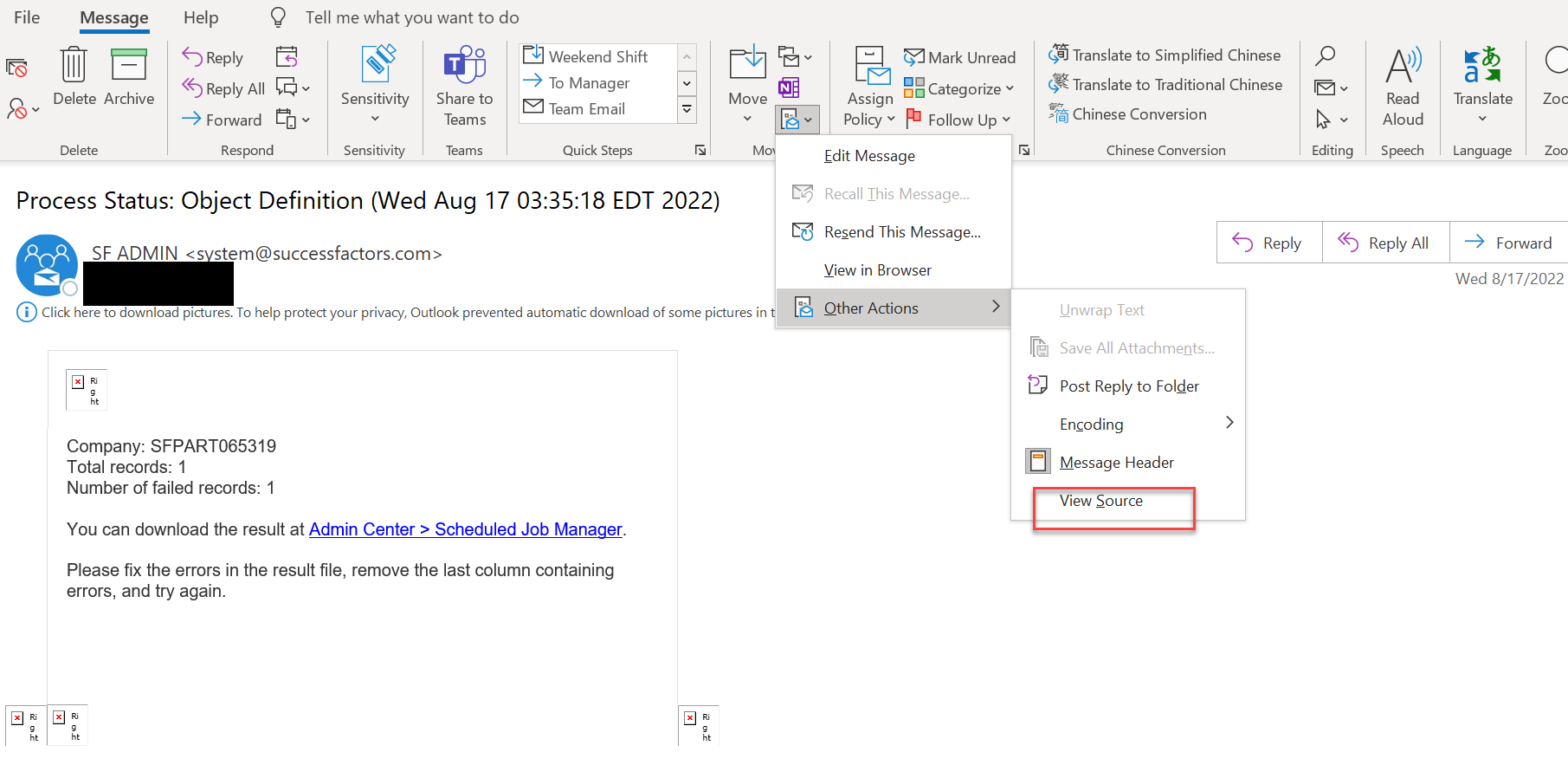Choose View Source in submenu

point(1128,501)
